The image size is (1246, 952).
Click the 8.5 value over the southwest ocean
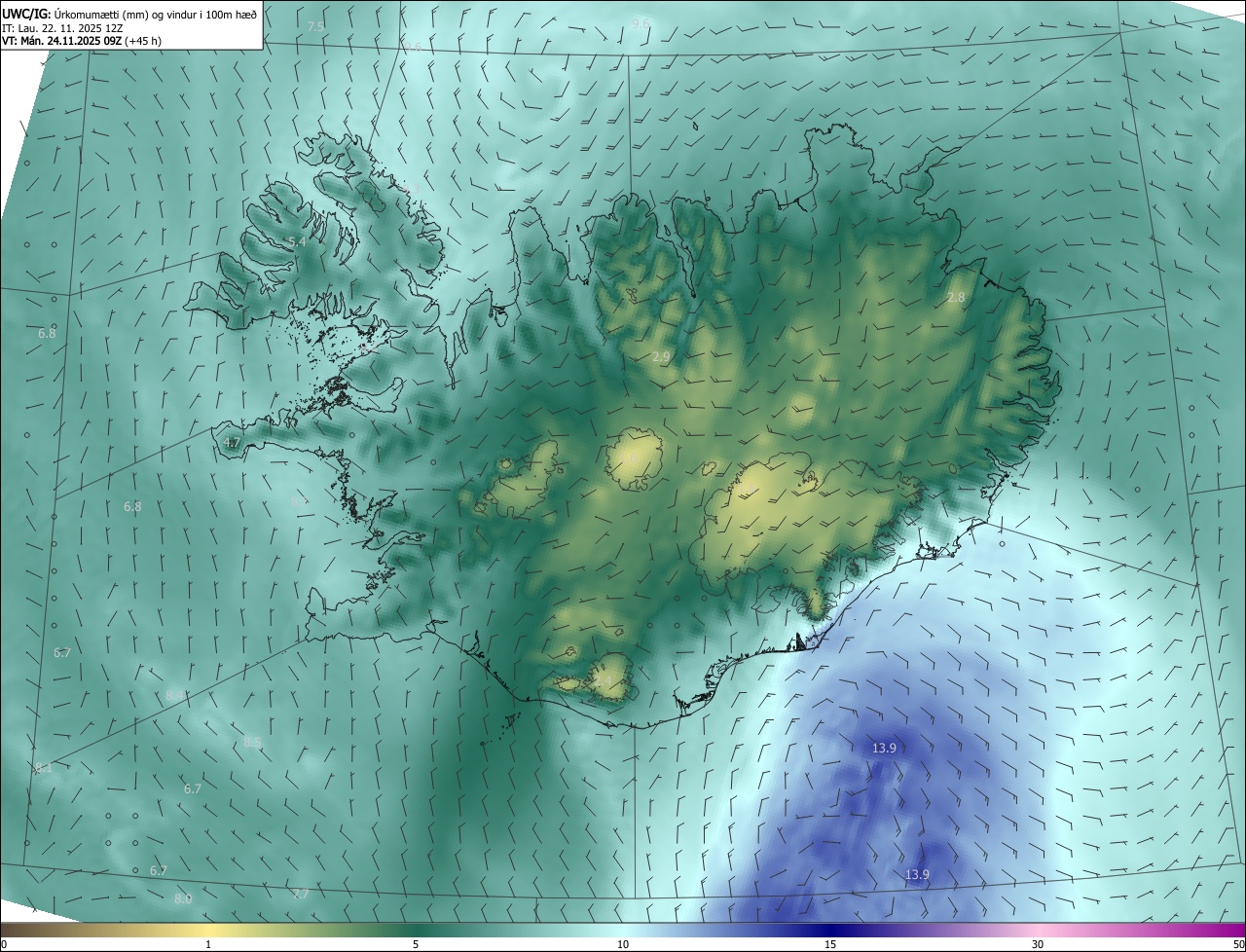click(253, 742)
